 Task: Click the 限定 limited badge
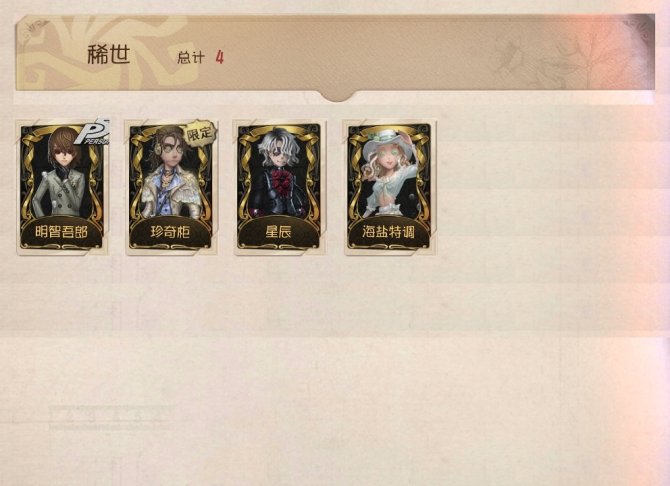click(200, 133)
